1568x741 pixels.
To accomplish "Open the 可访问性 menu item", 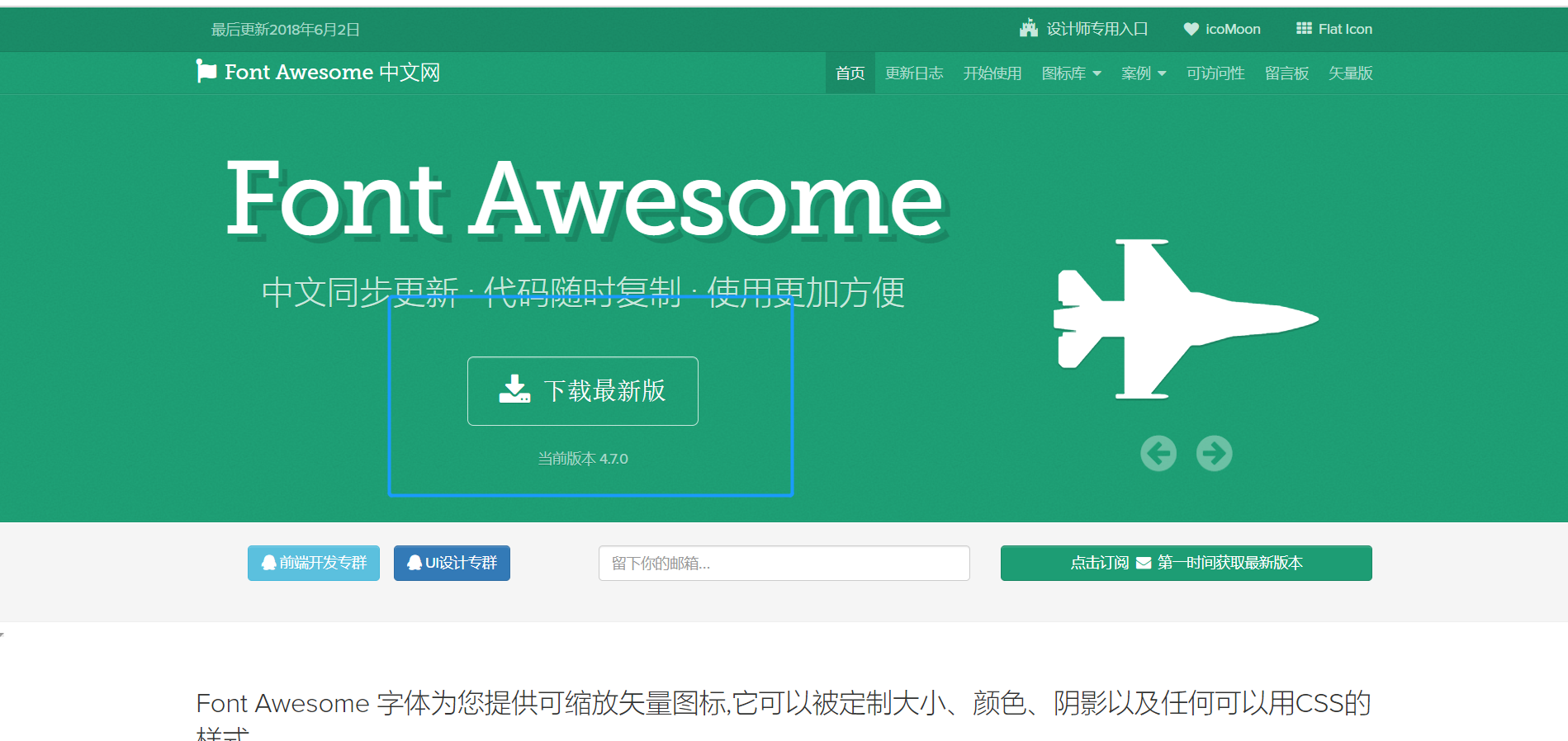I will (x=1215, y=73).
